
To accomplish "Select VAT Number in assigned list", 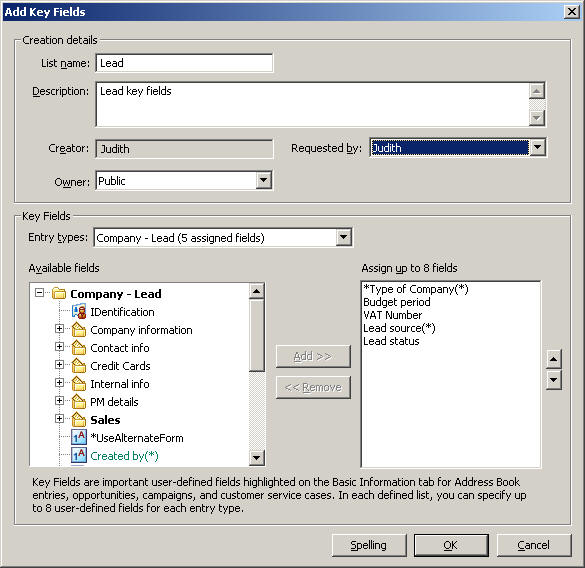I will point(392,315).
